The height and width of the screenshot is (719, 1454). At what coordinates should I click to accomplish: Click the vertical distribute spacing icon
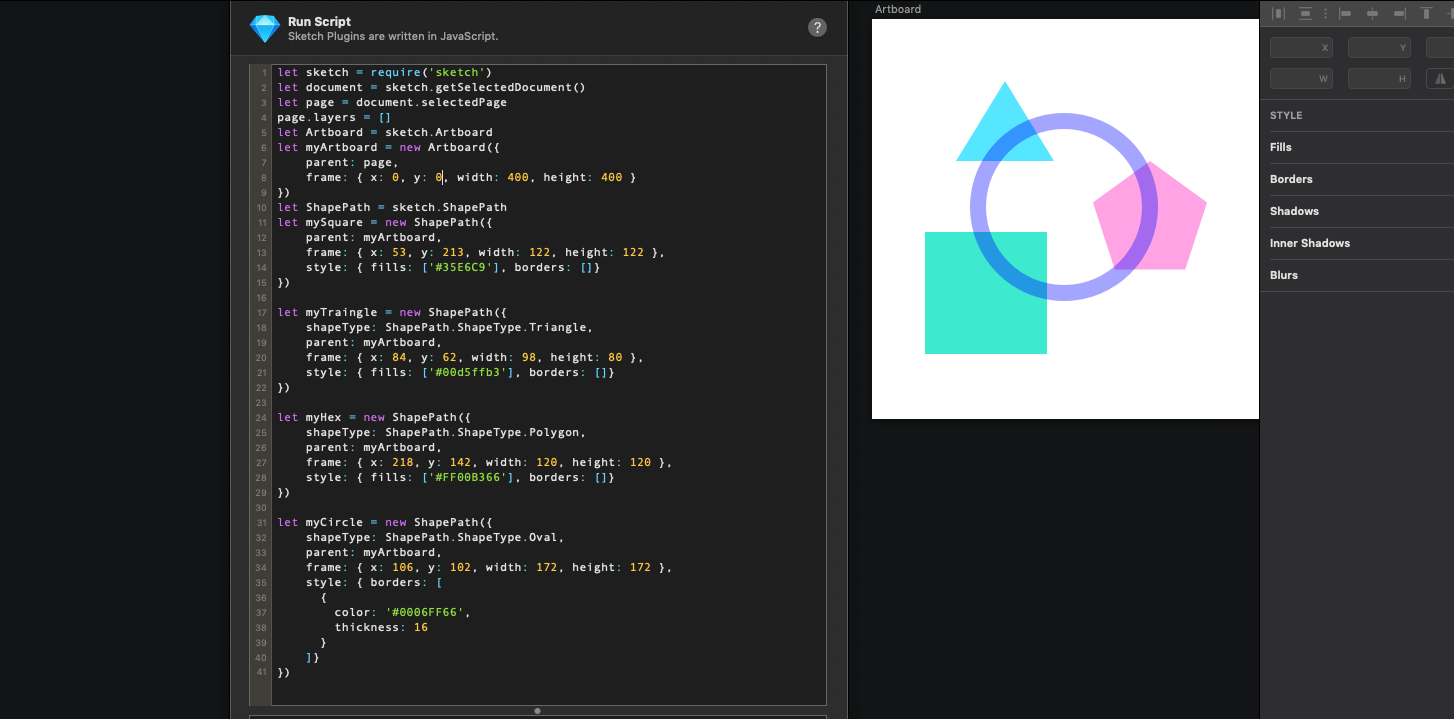pyautogui.click(x=1305, y=13)
